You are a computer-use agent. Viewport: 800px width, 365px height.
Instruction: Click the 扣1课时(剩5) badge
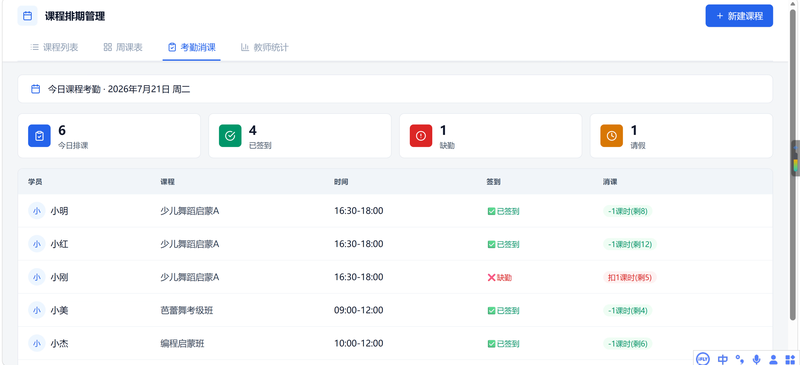629,278
